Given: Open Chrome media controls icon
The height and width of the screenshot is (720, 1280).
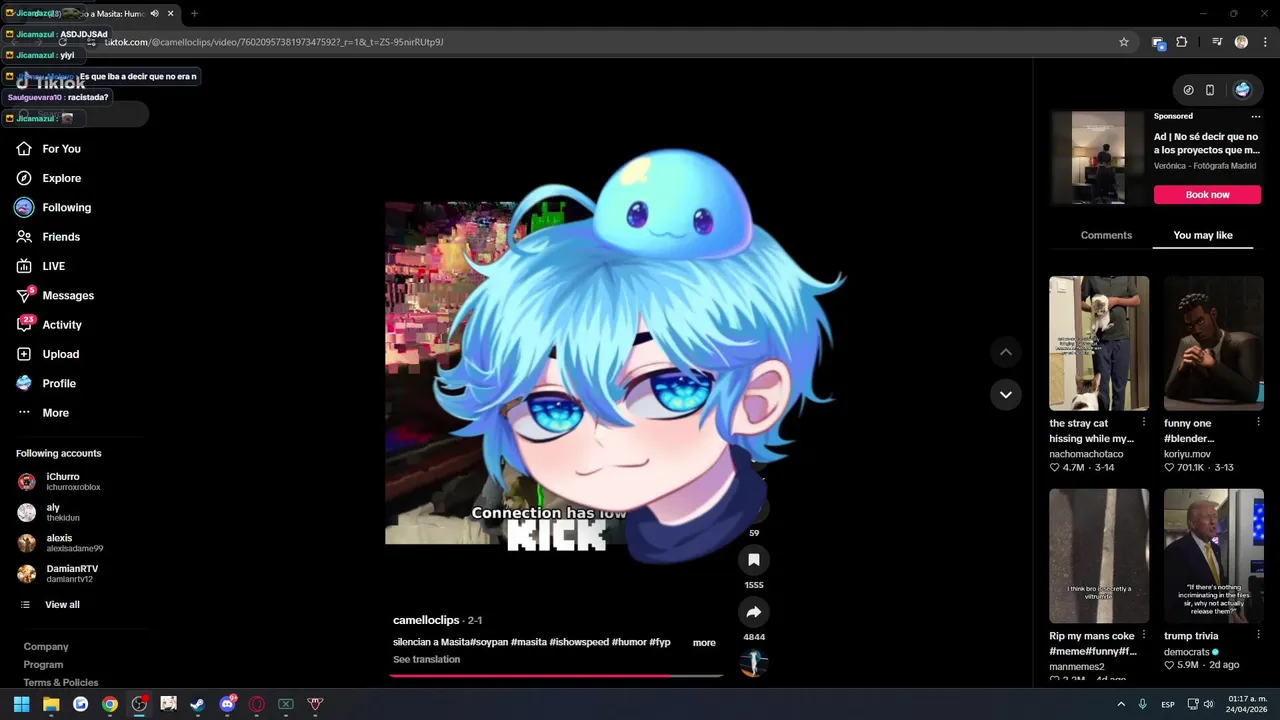Looking at the screenshot, I should [1217, 42].
